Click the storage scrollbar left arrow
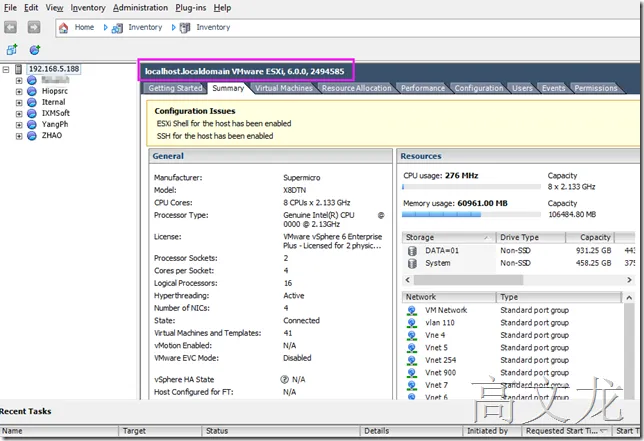644x441 pixels. tap(407, 280)
